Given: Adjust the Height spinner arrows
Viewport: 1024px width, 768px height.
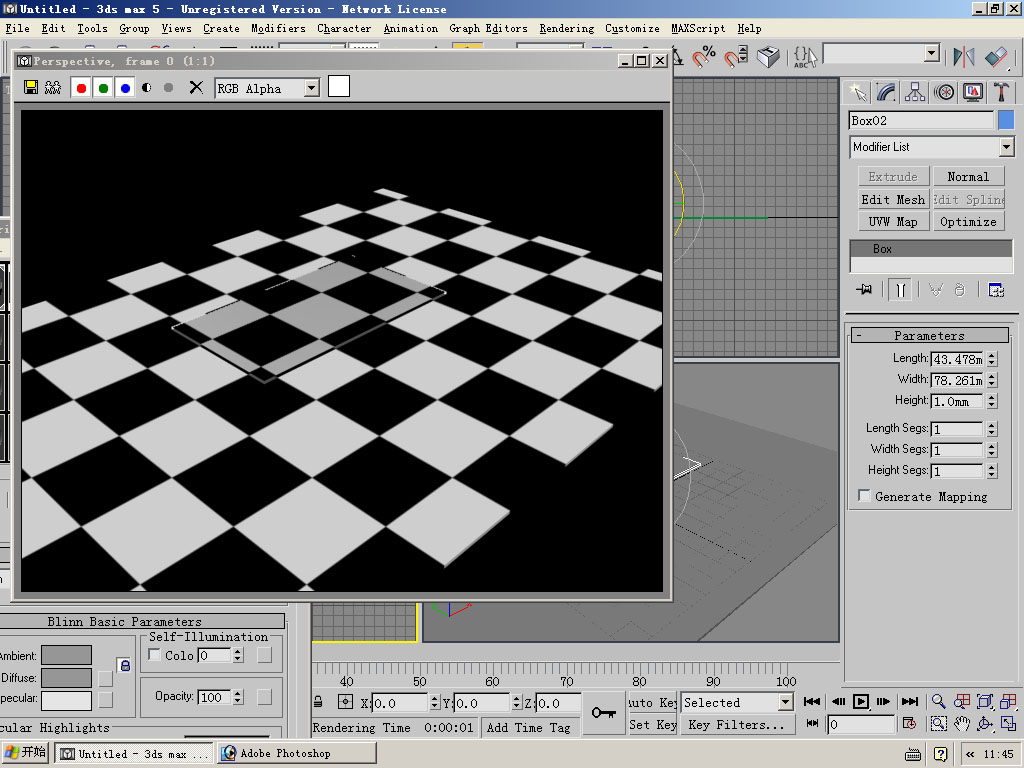Looking at the screenshot, I should pos(992,401).
